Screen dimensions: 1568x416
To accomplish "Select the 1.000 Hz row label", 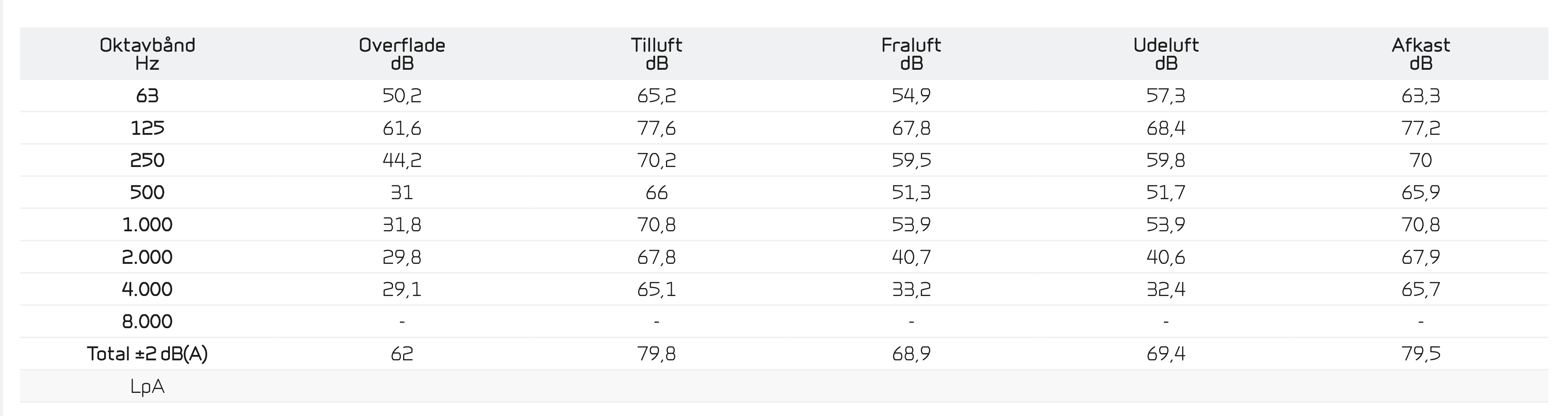I will tap(147, 224).
